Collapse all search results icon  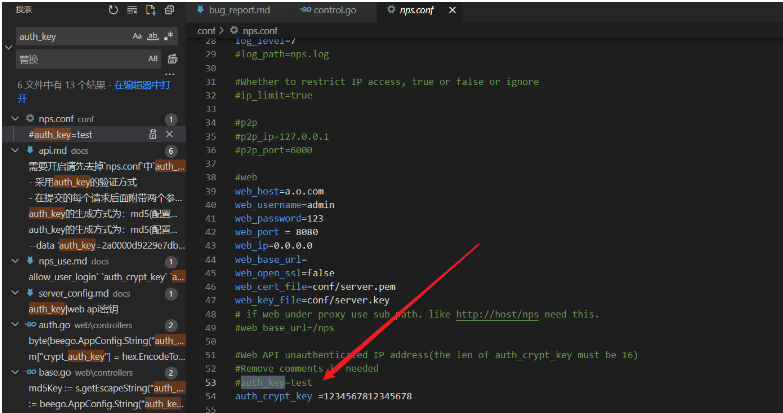169,10
